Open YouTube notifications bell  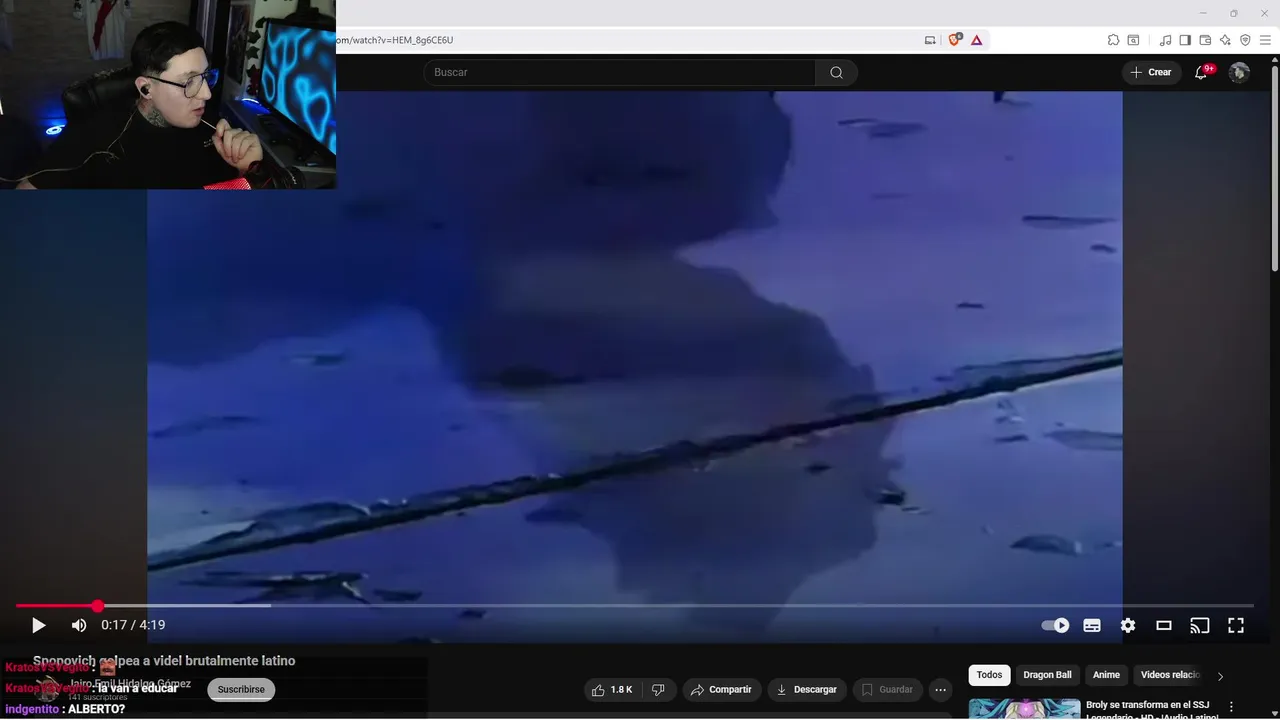pos(1202,72)
